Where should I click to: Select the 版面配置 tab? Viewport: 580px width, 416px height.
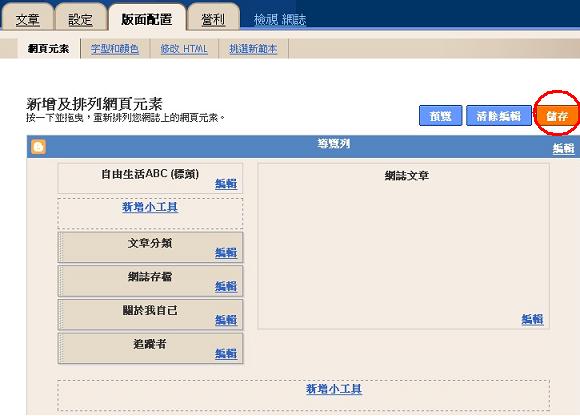tap(147, 18)
